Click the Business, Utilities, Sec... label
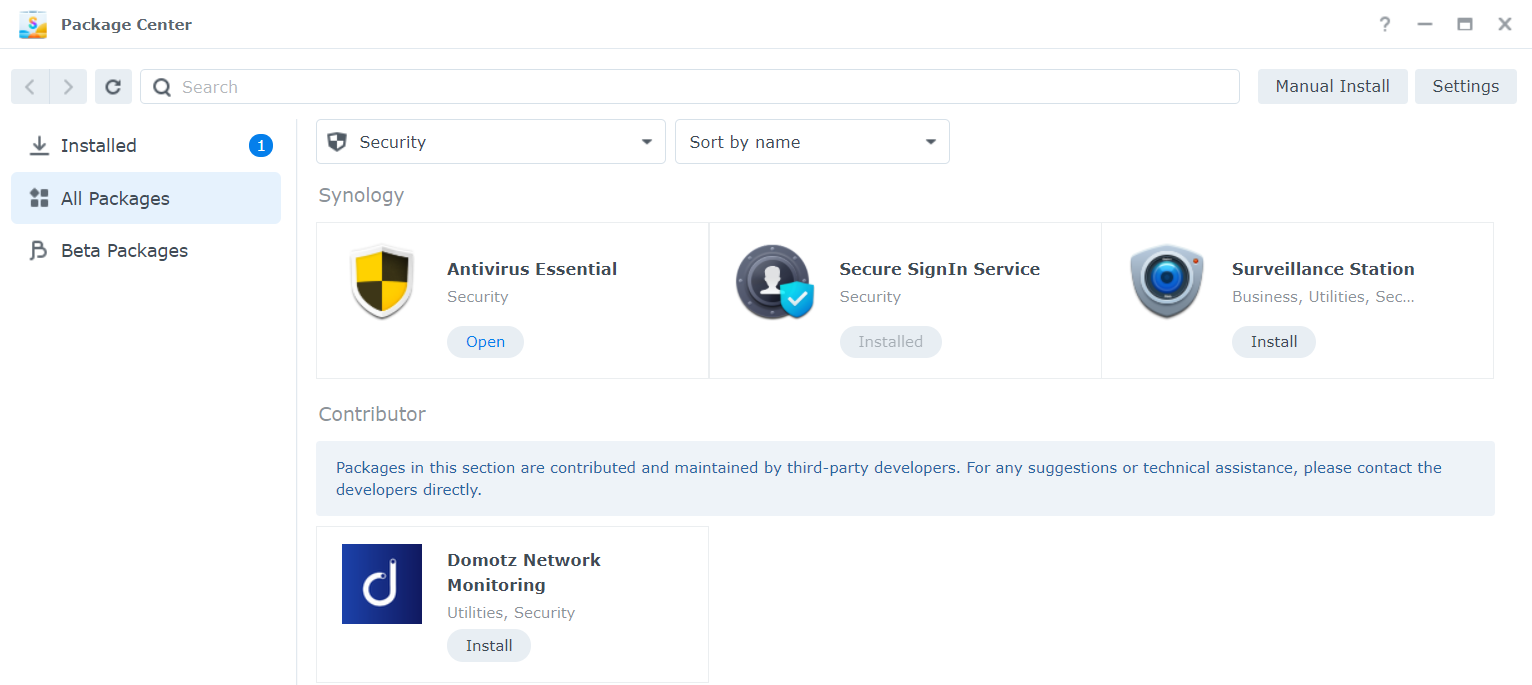 pos(1323,297)
